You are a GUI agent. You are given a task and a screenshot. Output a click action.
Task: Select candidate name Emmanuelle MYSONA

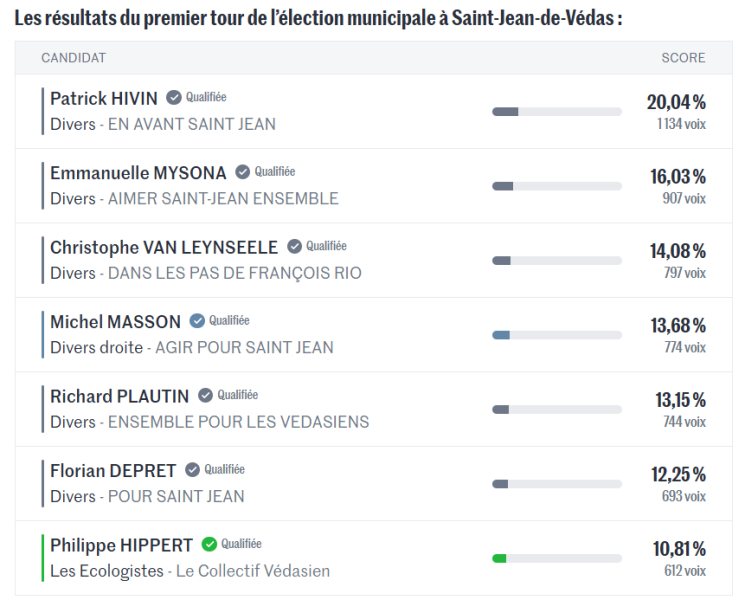point(138,173)
